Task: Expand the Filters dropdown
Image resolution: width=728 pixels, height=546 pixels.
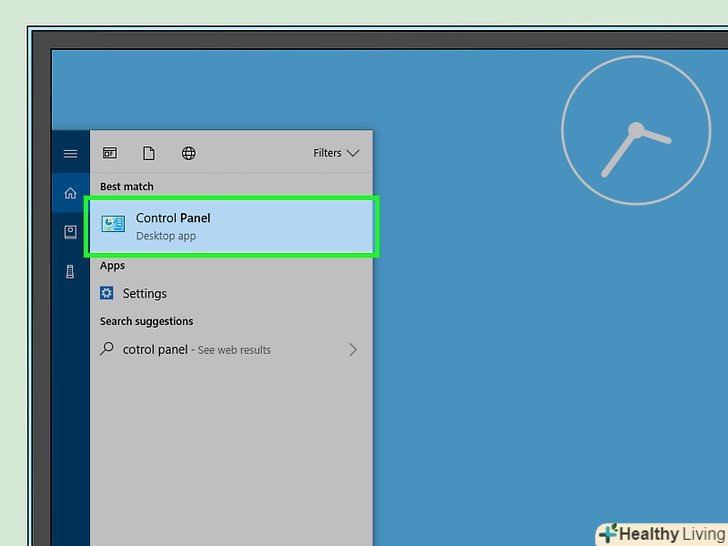Action: [x=336, y=153]
